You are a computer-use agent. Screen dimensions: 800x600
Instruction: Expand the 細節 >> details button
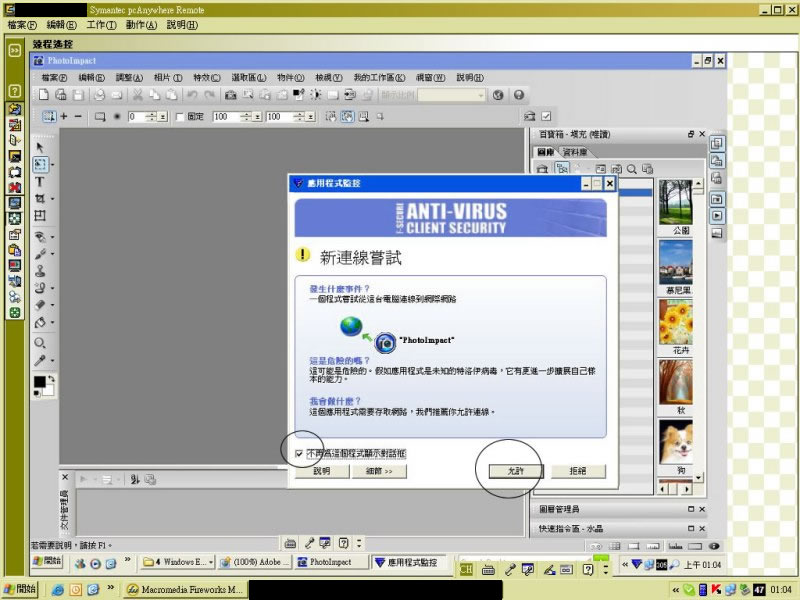click(379, 471)
